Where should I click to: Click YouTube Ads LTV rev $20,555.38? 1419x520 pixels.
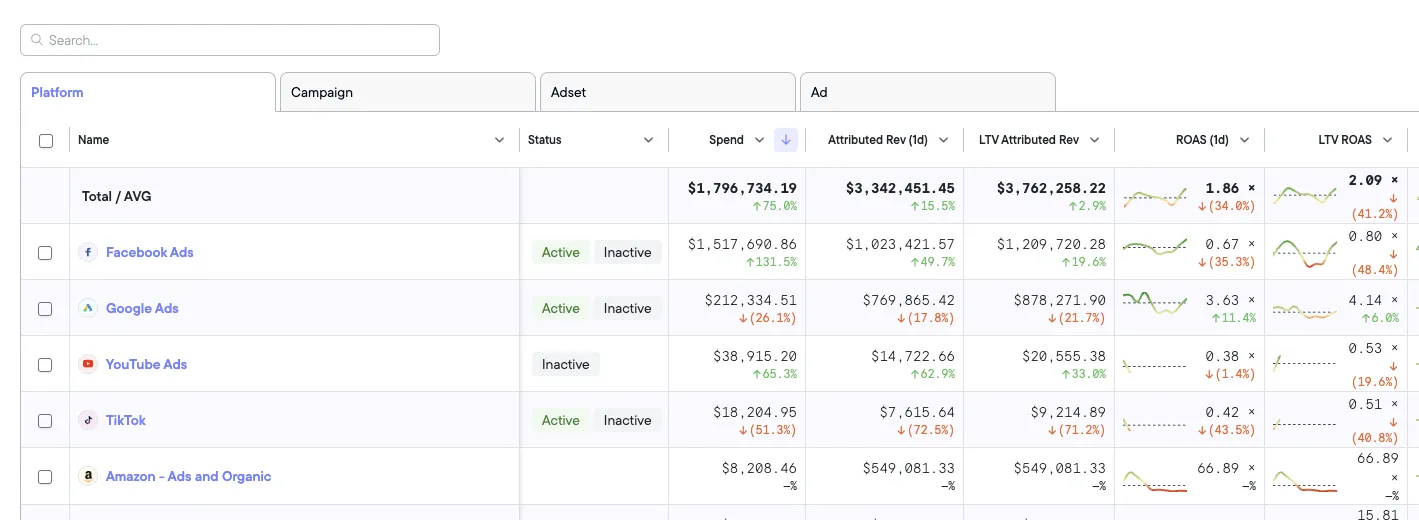pyautogui.click(x=1064, y=356)
